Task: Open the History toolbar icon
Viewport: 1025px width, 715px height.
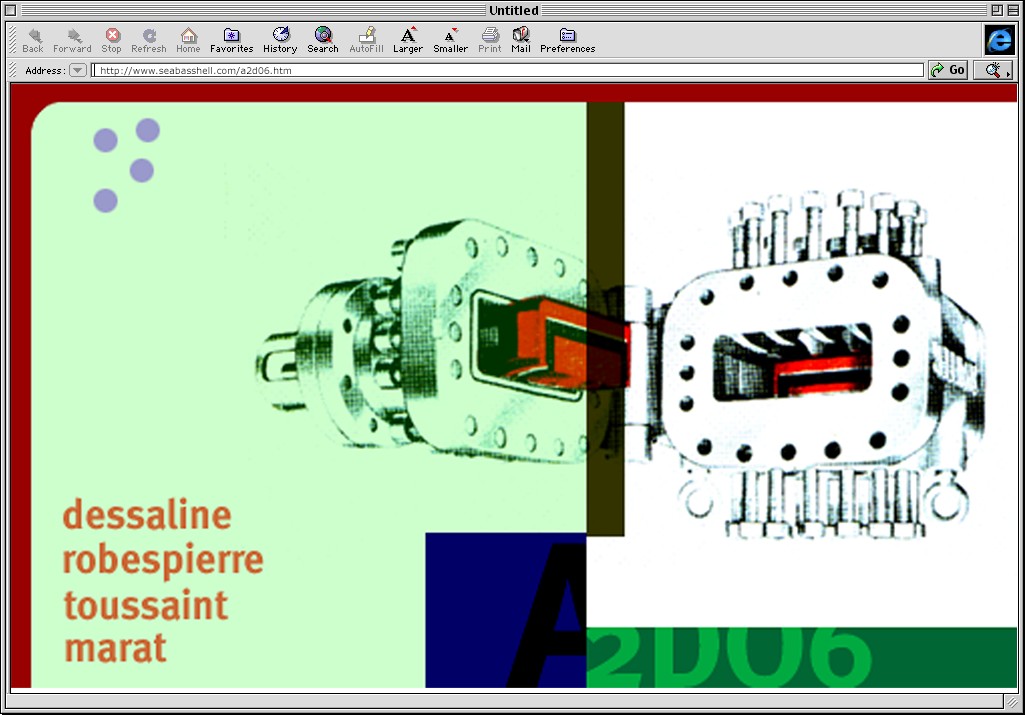Action: (x=280, y=40)
